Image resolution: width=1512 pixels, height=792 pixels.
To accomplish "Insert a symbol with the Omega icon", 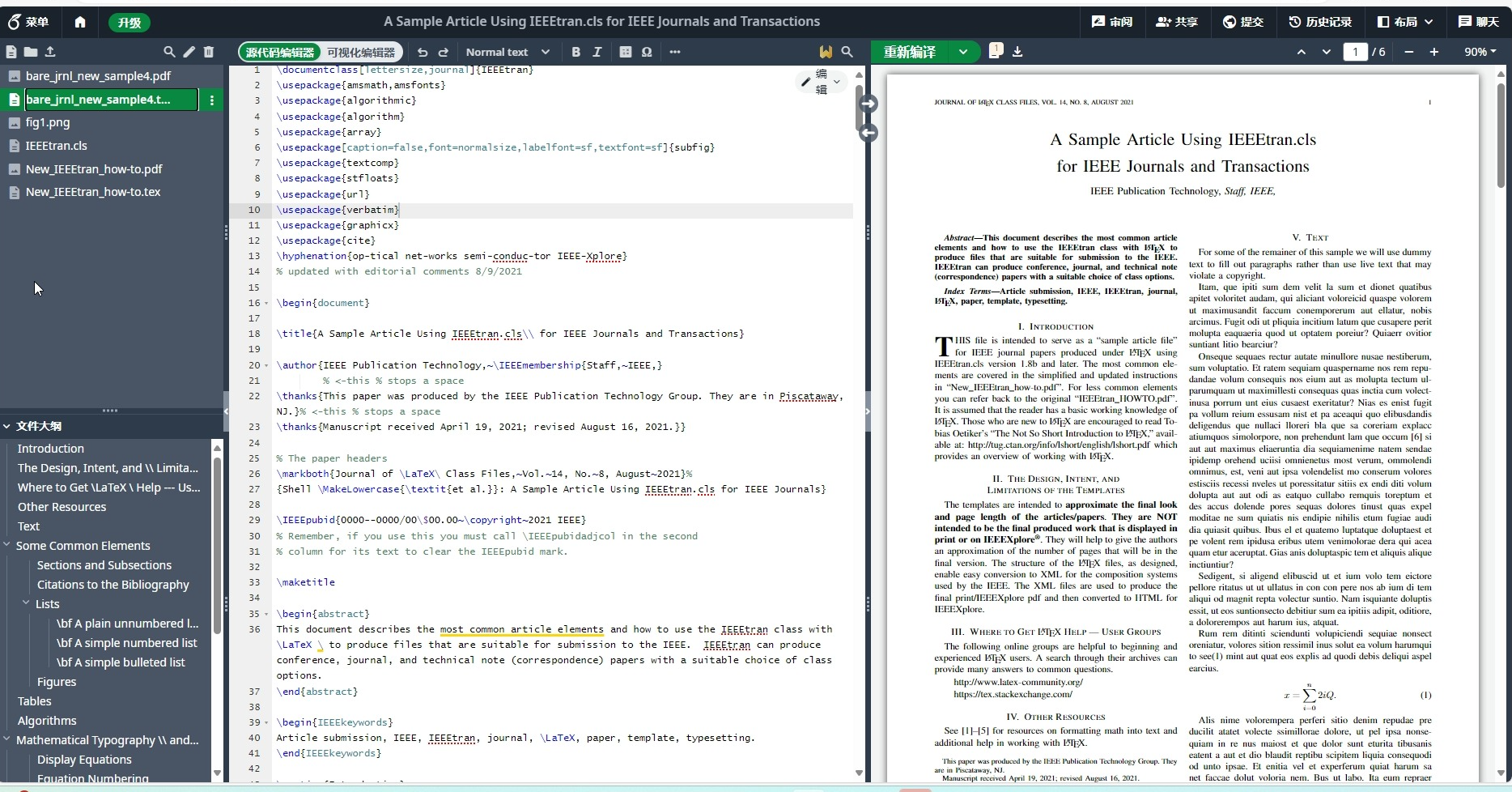I will [x=647, y=52].
